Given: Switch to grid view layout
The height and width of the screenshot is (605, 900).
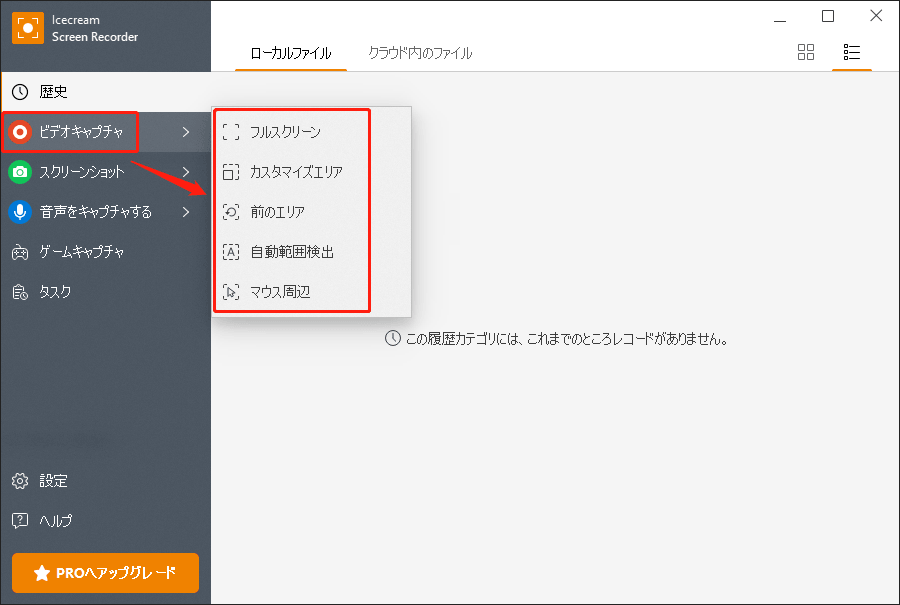Looking at the screenshot, I should (x=806, y=52).
